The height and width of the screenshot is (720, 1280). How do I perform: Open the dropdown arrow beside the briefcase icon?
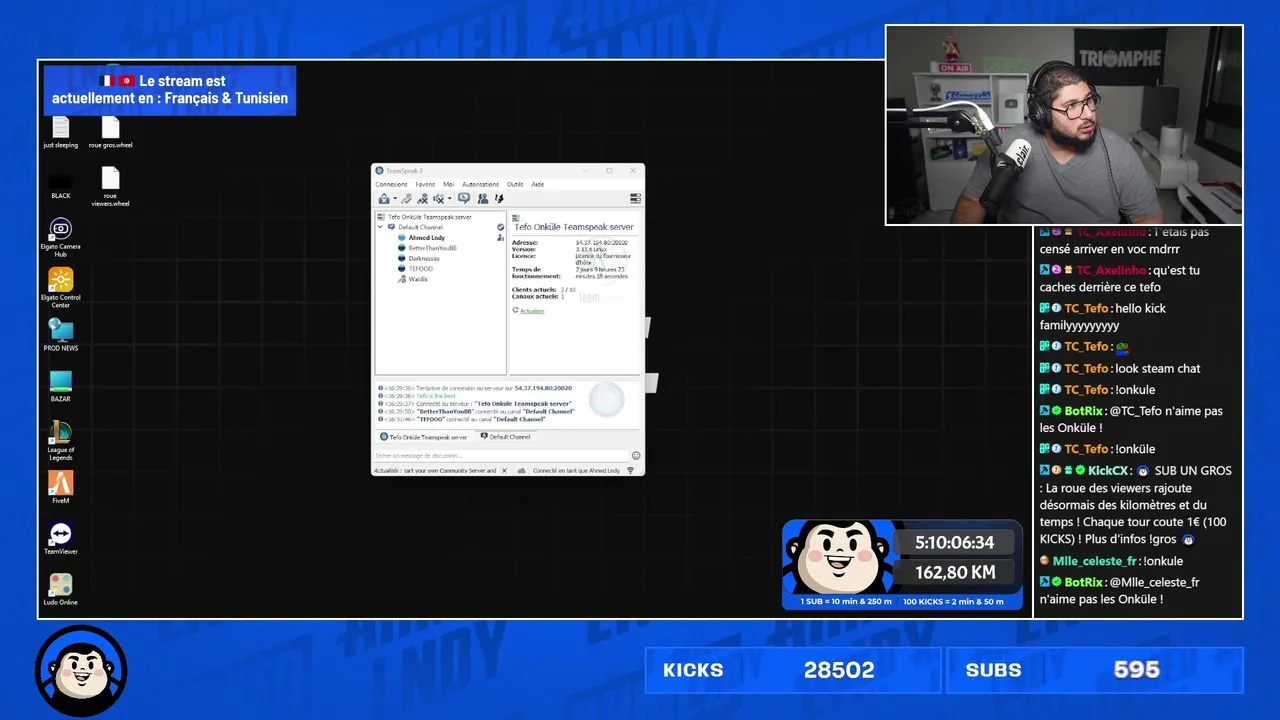coord(395,198)
